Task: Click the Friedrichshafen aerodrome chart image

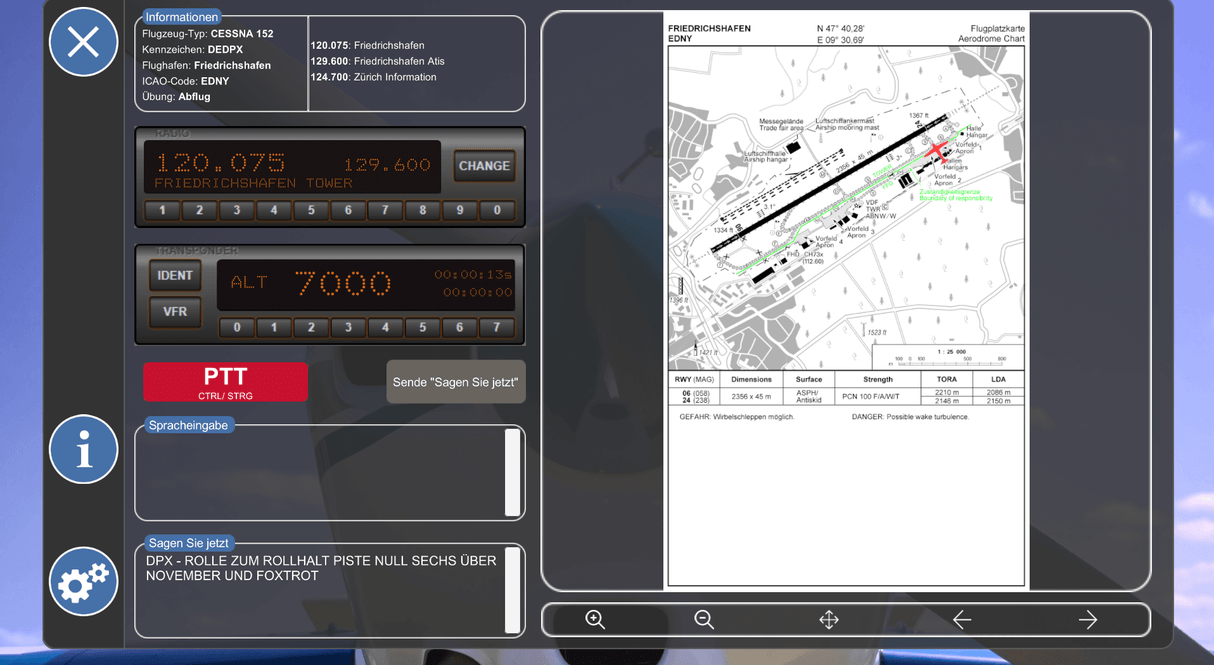Action: tap(846, 300)
